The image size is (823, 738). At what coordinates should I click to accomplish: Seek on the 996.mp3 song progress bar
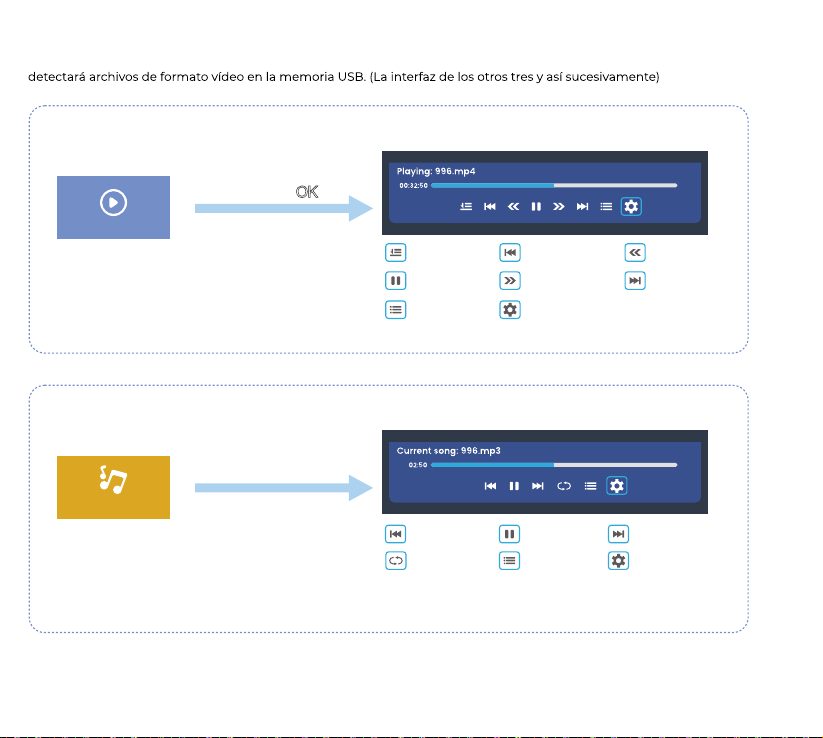tap(554, 465)
